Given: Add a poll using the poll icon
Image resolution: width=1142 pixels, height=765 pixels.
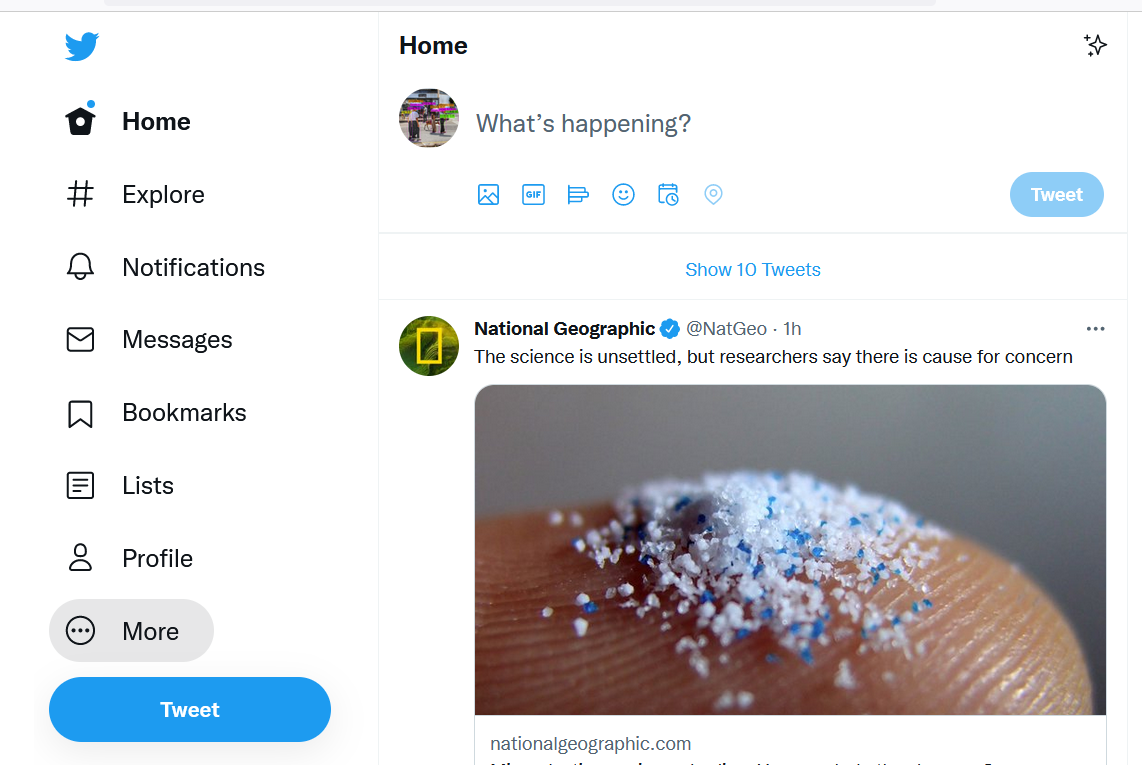Looking at the screenshot, I should [578, 195].
